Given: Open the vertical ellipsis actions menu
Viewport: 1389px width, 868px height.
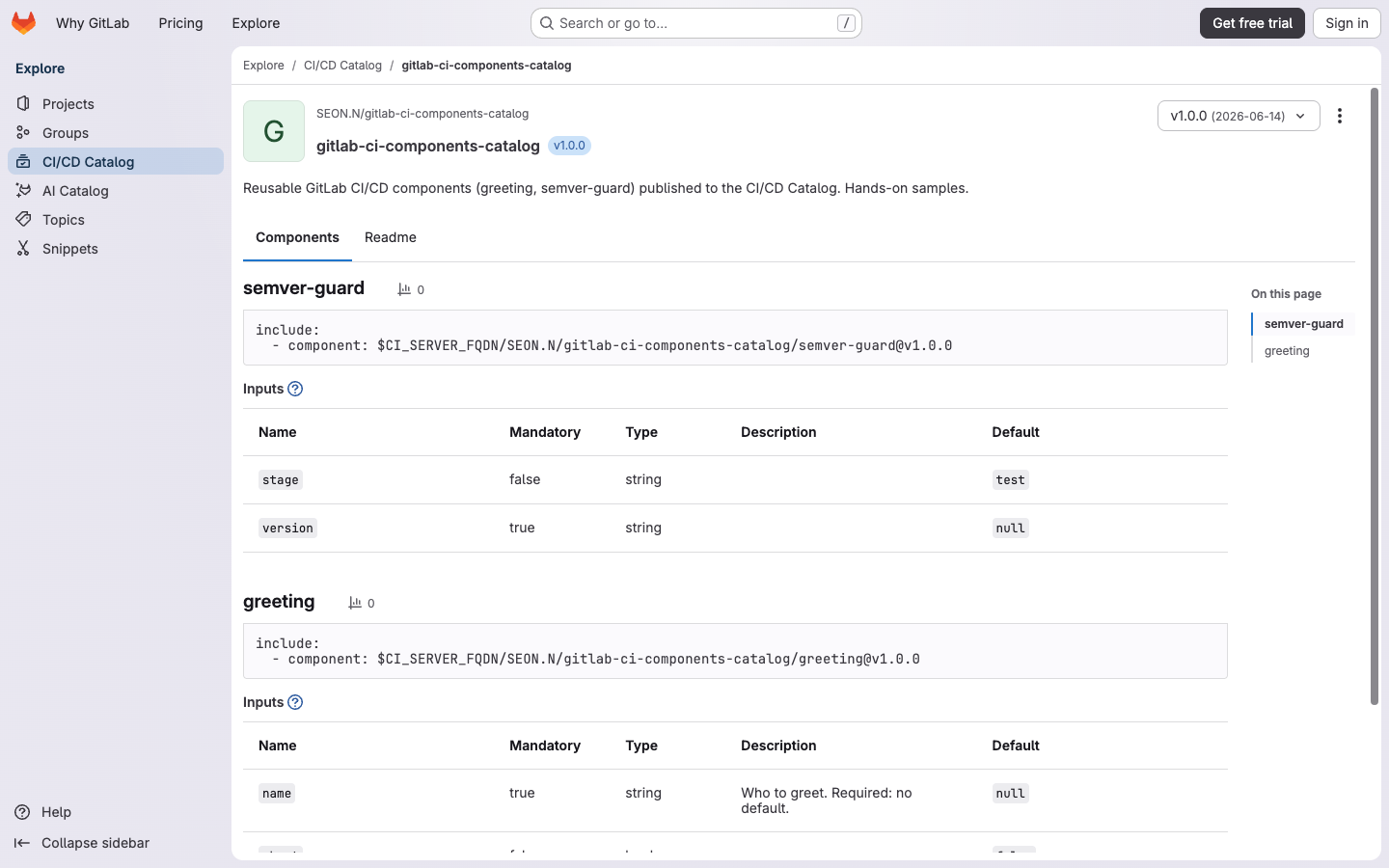Looking at the screenshot, I should (x=1340, y=116).
